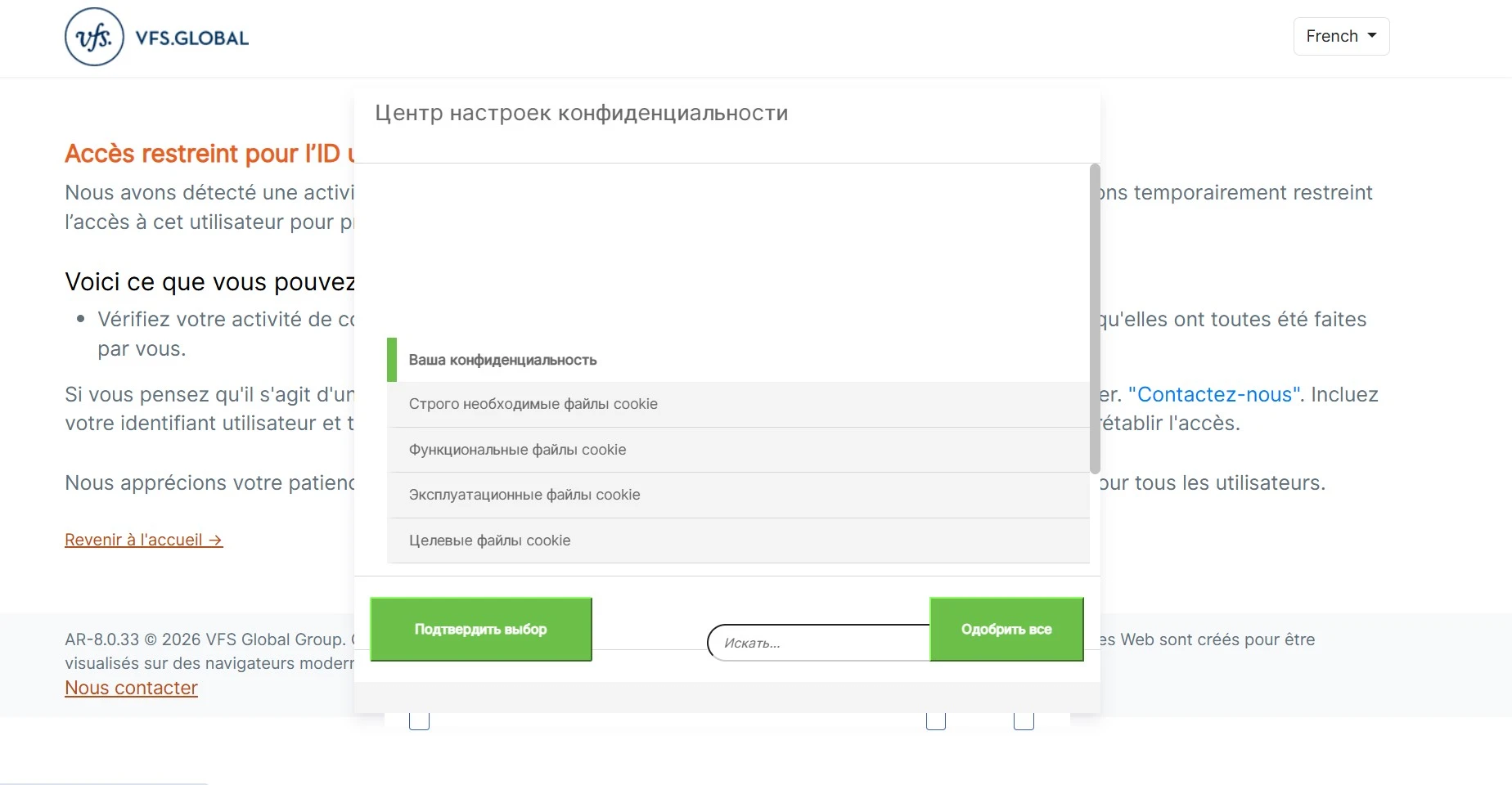Open Эксплуатационные файлы cookie tab
The width and height of the screenshot is (1512, 785).
(x=738, y=495)
